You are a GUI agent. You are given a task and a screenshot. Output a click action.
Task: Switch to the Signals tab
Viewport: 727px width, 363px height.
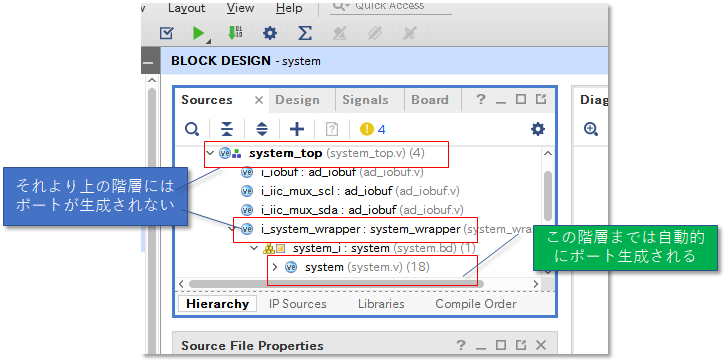coord(365,100)
